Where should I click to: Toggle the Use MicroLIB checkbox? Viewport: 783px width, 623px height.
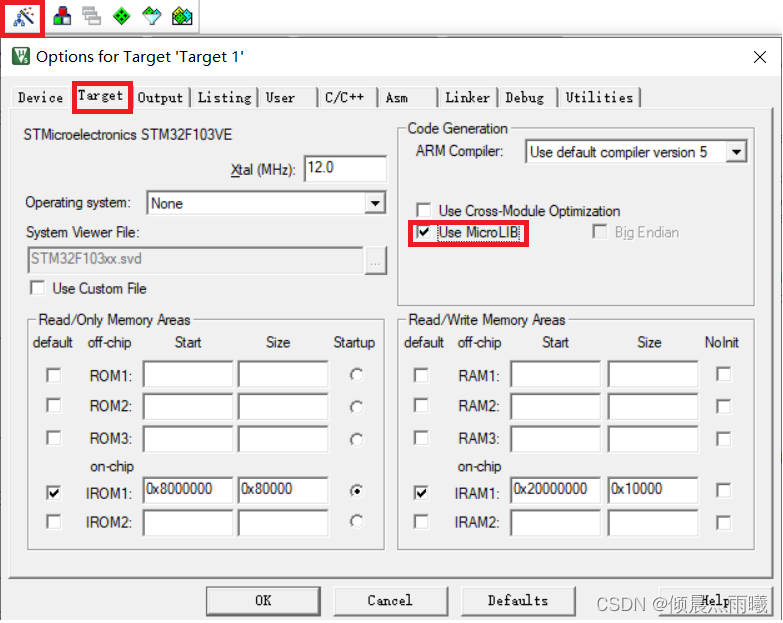pos(423,232)
